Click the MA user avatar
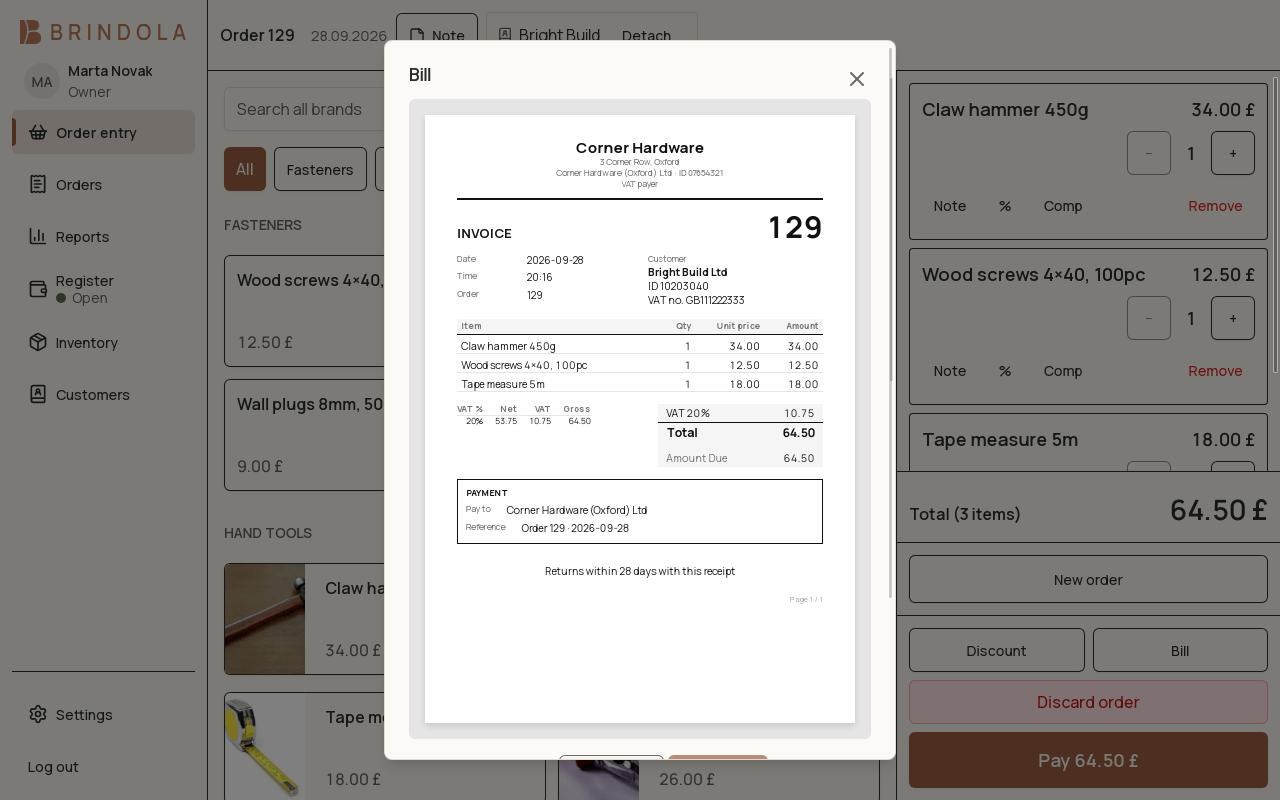This screenshot has height=800, width=1280. pyautogui.click(x=42, y=82)
